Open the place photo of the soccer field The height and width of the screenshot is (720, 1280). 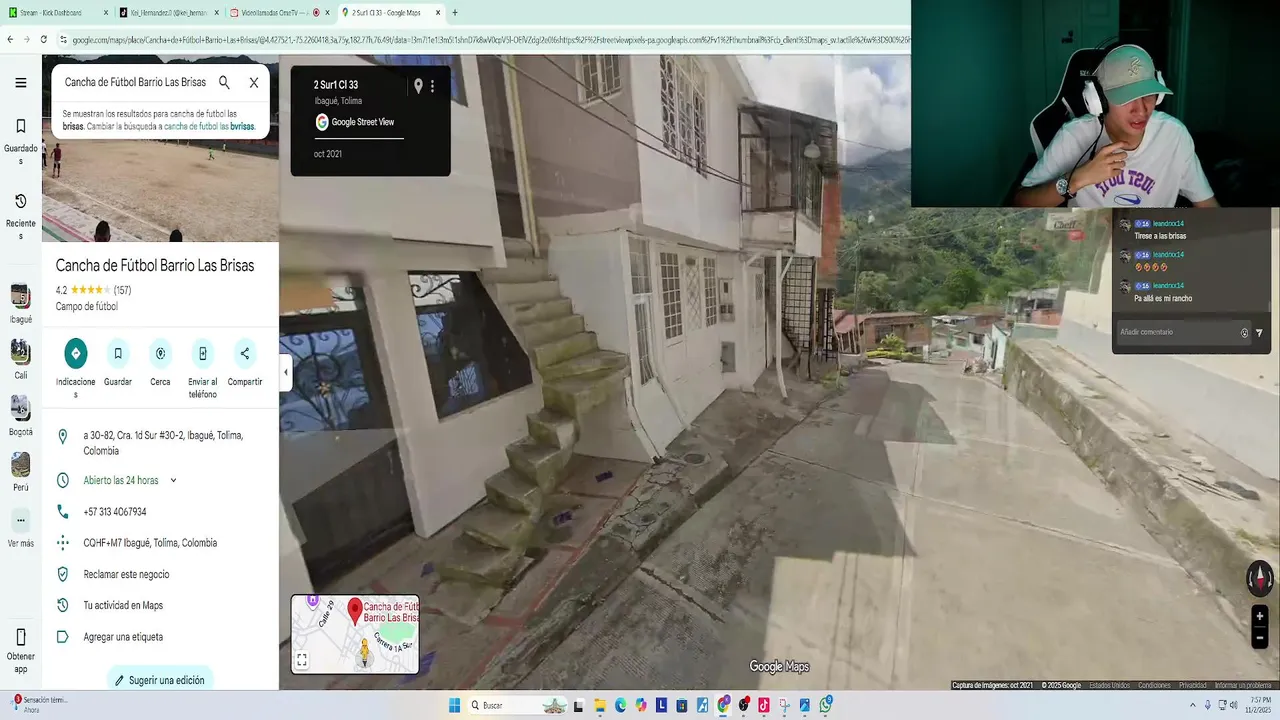[x=160, y=190]
